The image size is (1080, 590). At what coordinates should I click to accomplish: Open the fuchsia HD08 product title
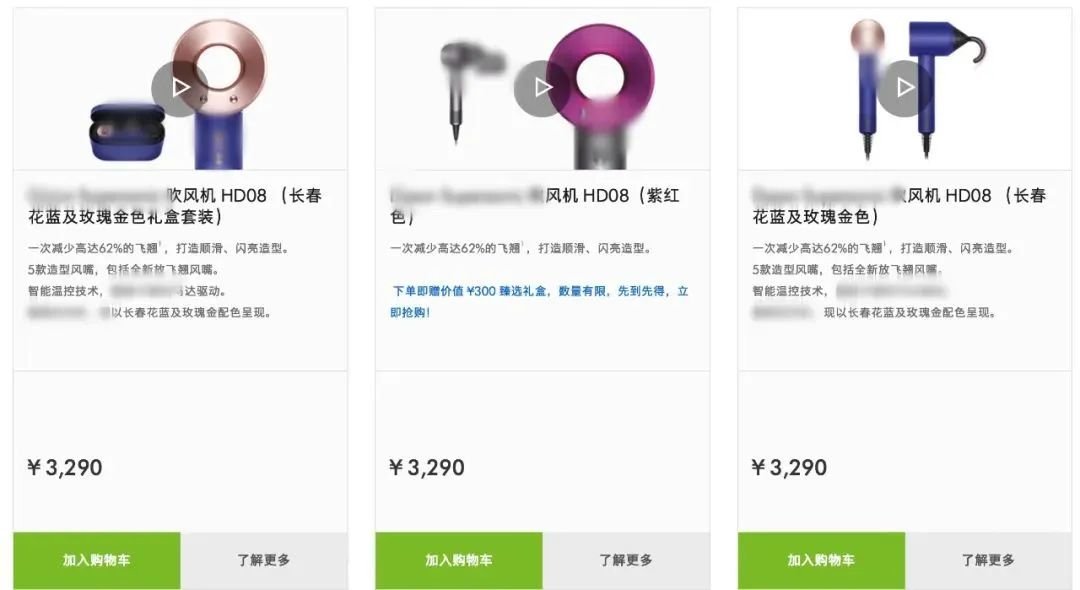535,206
